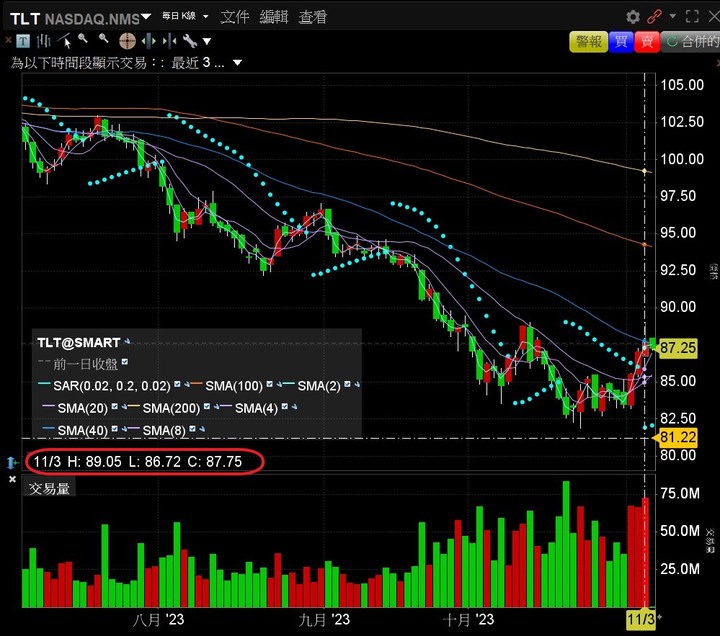The width and height of the screenshot is (720, 636).
Task: Edit SMA(2) settings via wrench icon
Action: (357, 384)
